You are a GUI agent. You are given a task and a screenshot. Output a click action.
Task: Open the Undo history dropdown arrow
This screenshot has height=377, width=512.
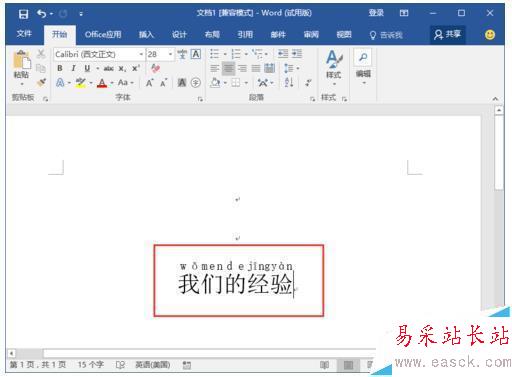[51, 14]
